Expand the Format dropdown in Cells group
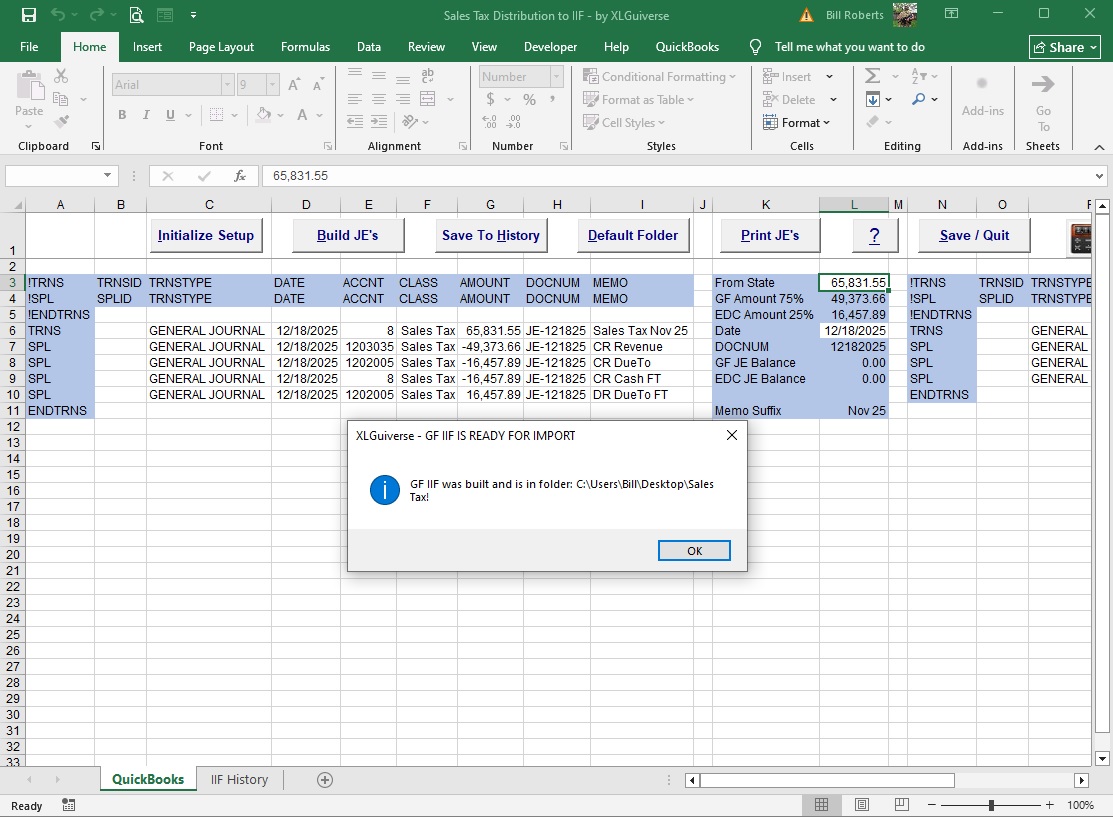 pos(797,123)
